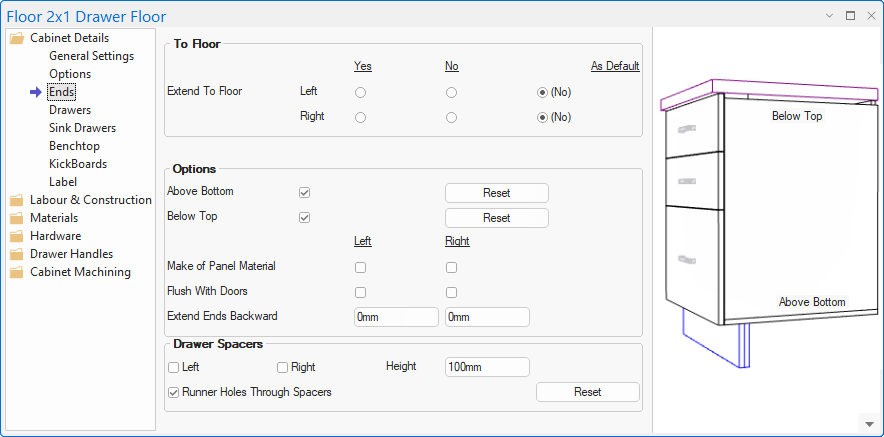Image resolution: width=884 pixels, height=437 pixels.
Task: Click the blue arrow beside Ends
Action: click(37, 92)
